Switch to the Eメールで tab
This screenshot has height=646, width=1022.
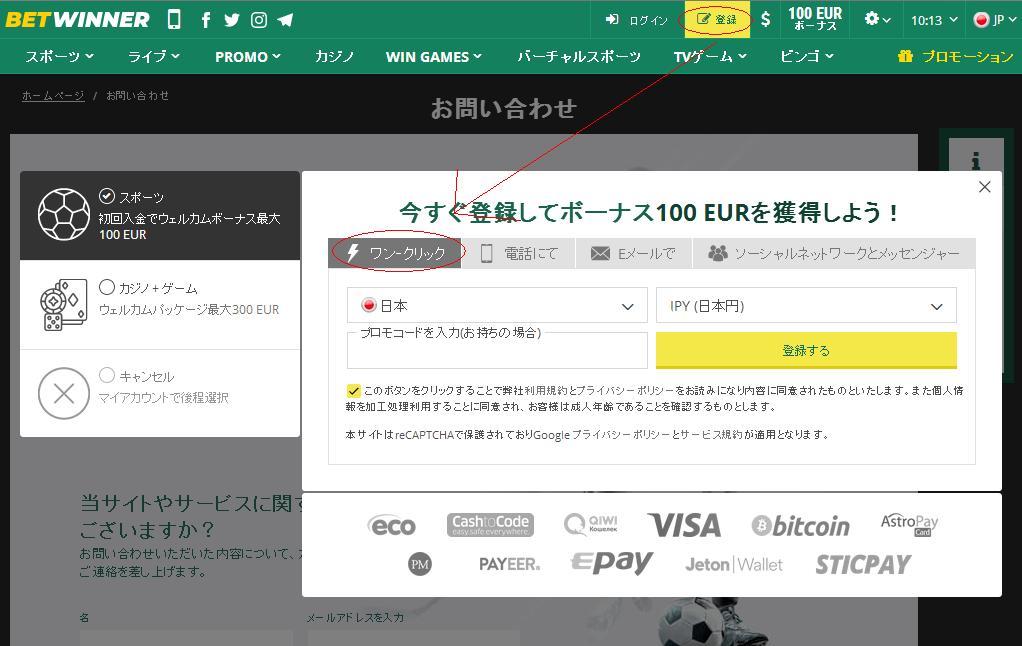(633, 253)
